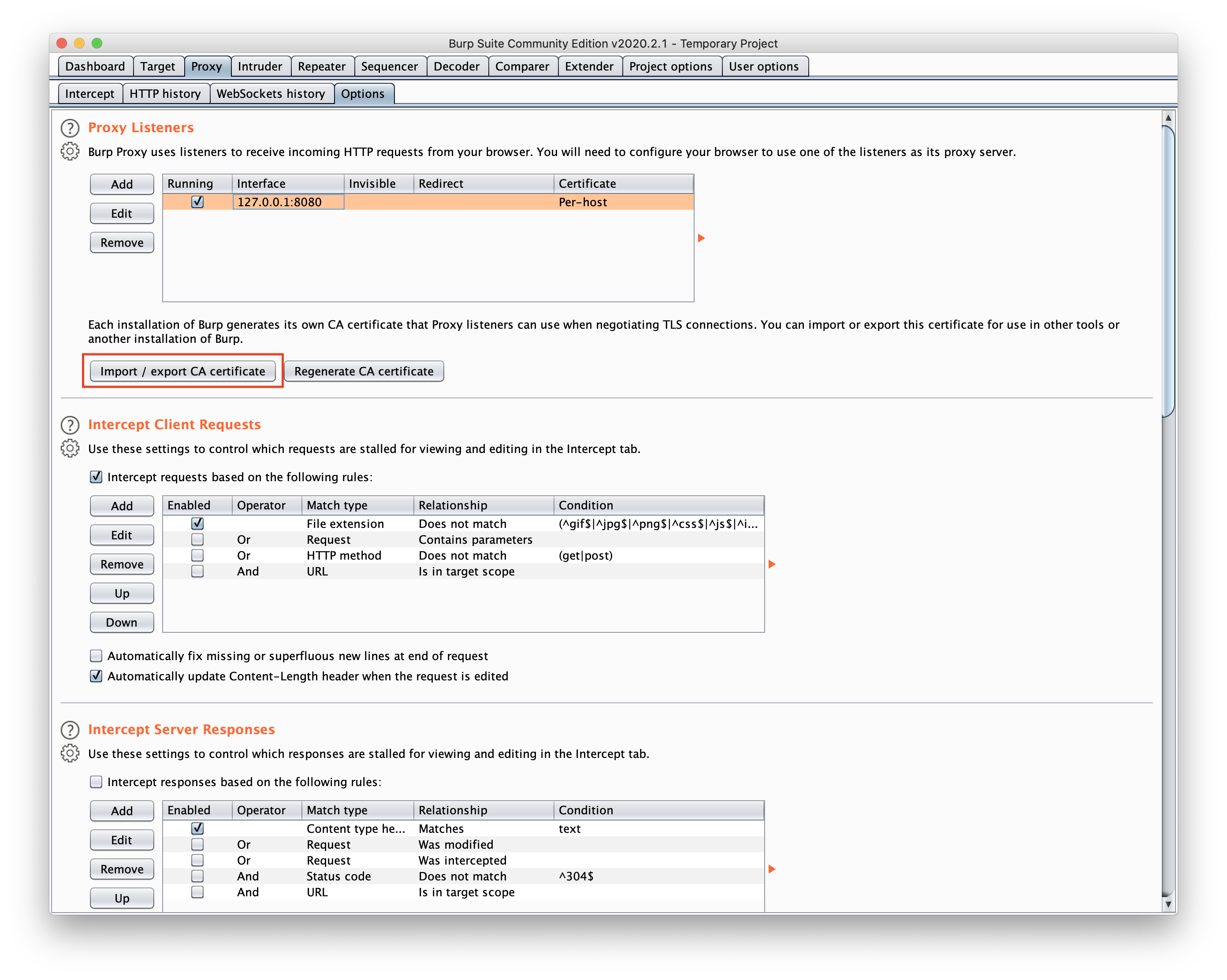
Task: Enable server rule 'URL Is in target scope'
Action: click(x=197, y=892)
